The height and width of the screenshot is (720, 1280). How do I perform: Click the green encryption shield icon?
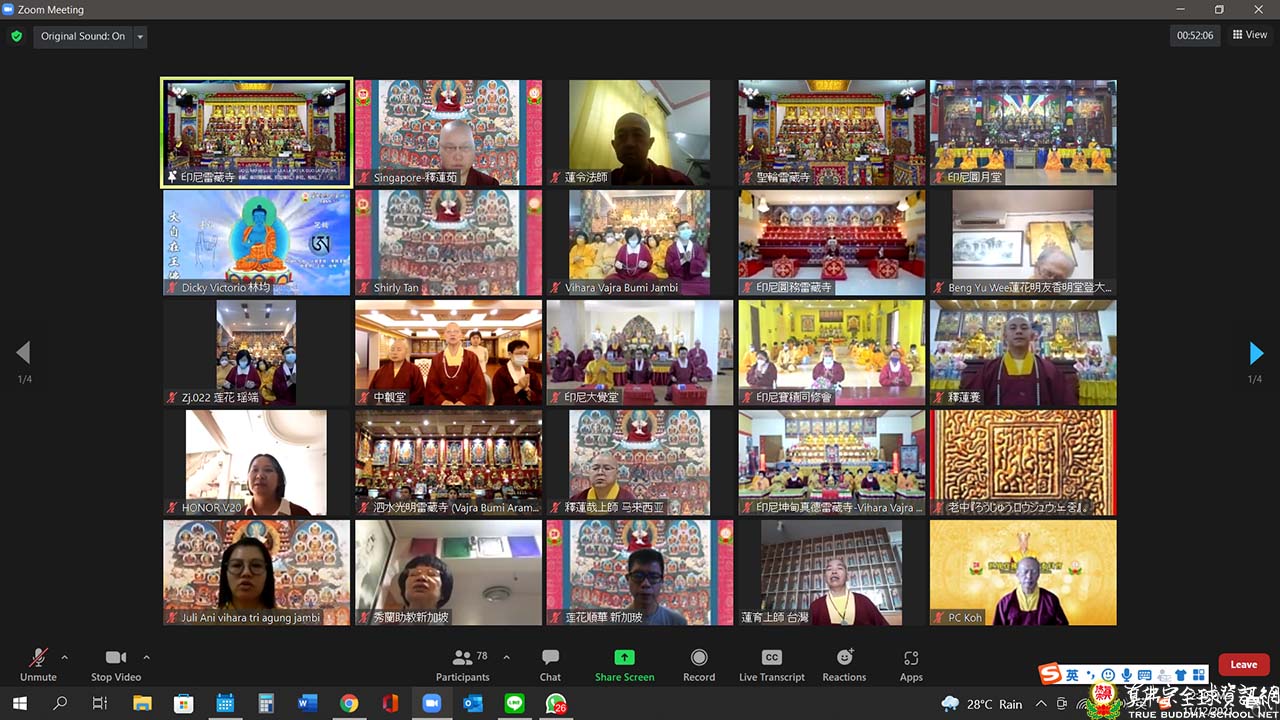tap(16, 36)
